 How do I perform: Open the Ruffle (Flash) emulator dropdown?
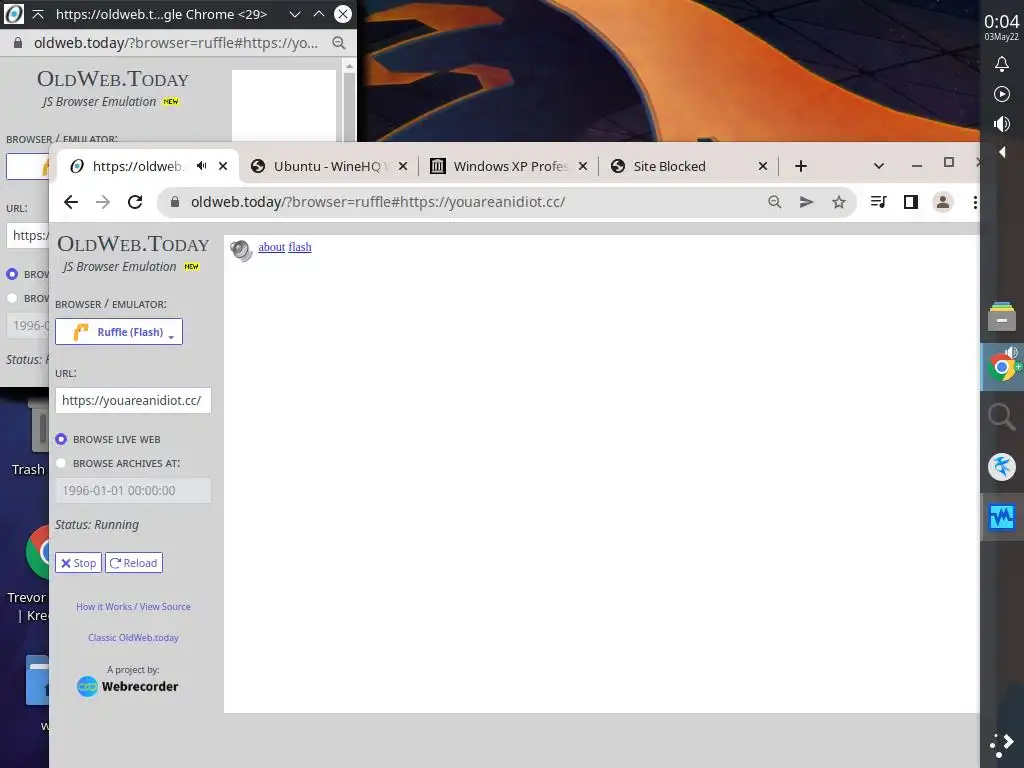click(x=119, y=332)
